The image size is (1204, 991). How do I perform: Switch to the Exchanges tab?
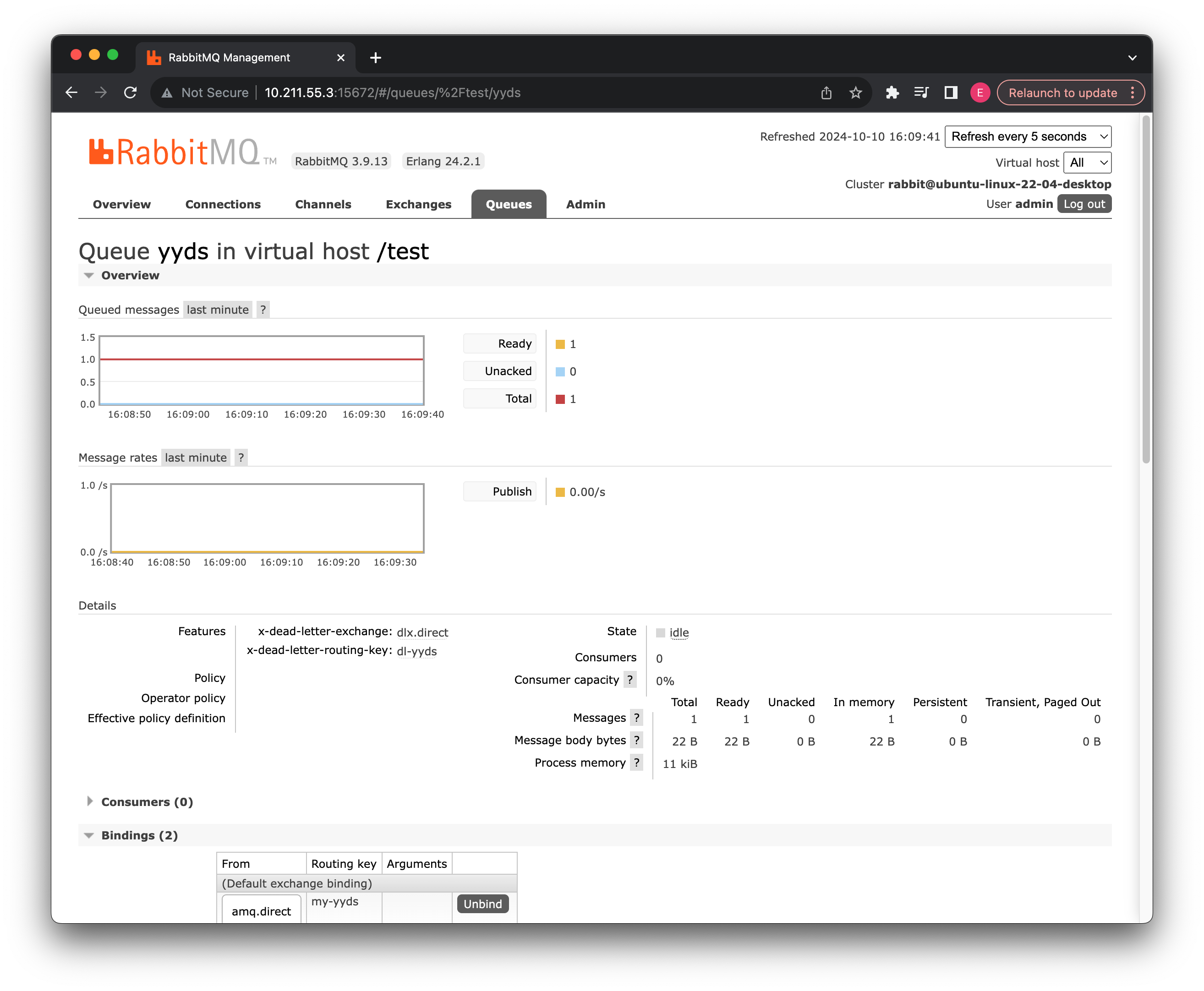[418, 204]
